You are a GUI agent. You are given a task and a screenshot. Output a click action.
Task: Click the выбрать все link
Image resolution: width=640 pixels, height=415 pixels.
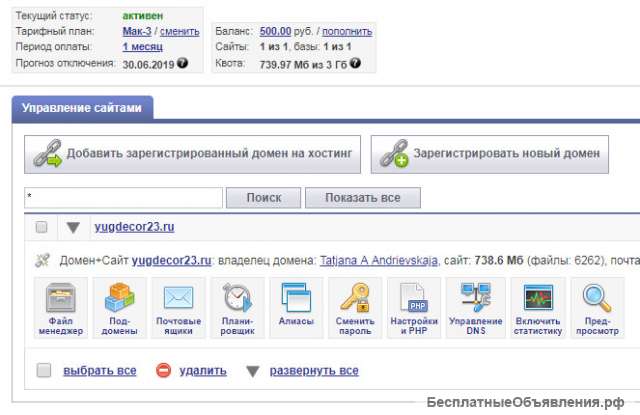pyautogui.click(x=100, y=371)
